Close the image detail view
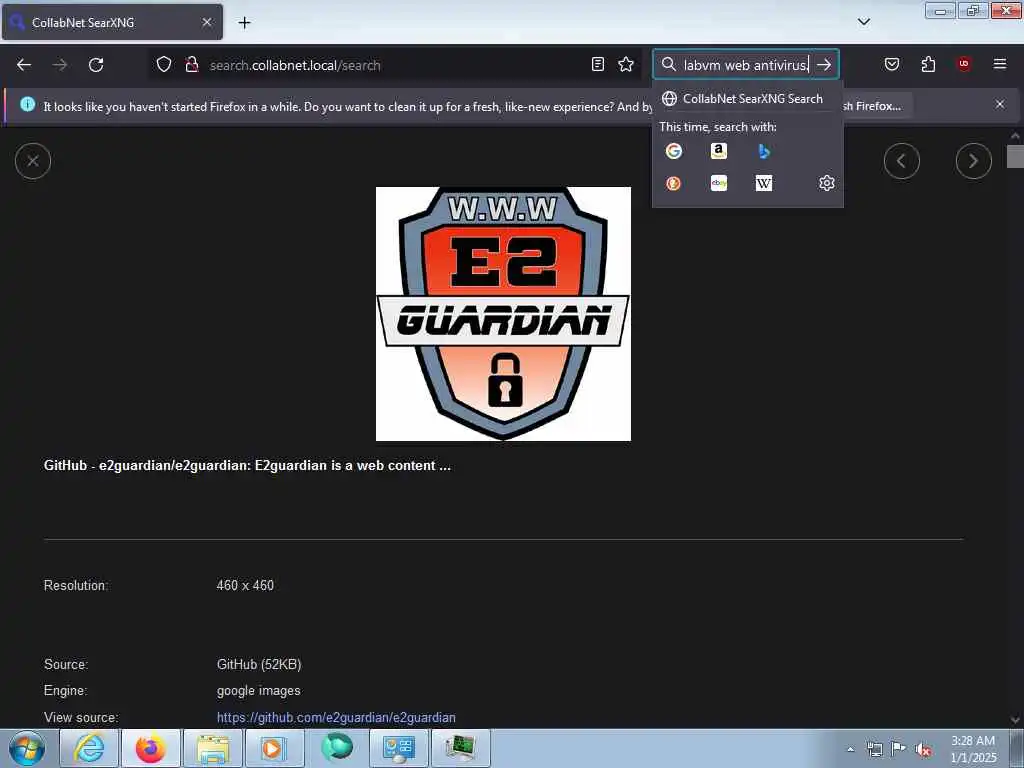The height and width of the screenshot is (768, 1024). [33, 161]
